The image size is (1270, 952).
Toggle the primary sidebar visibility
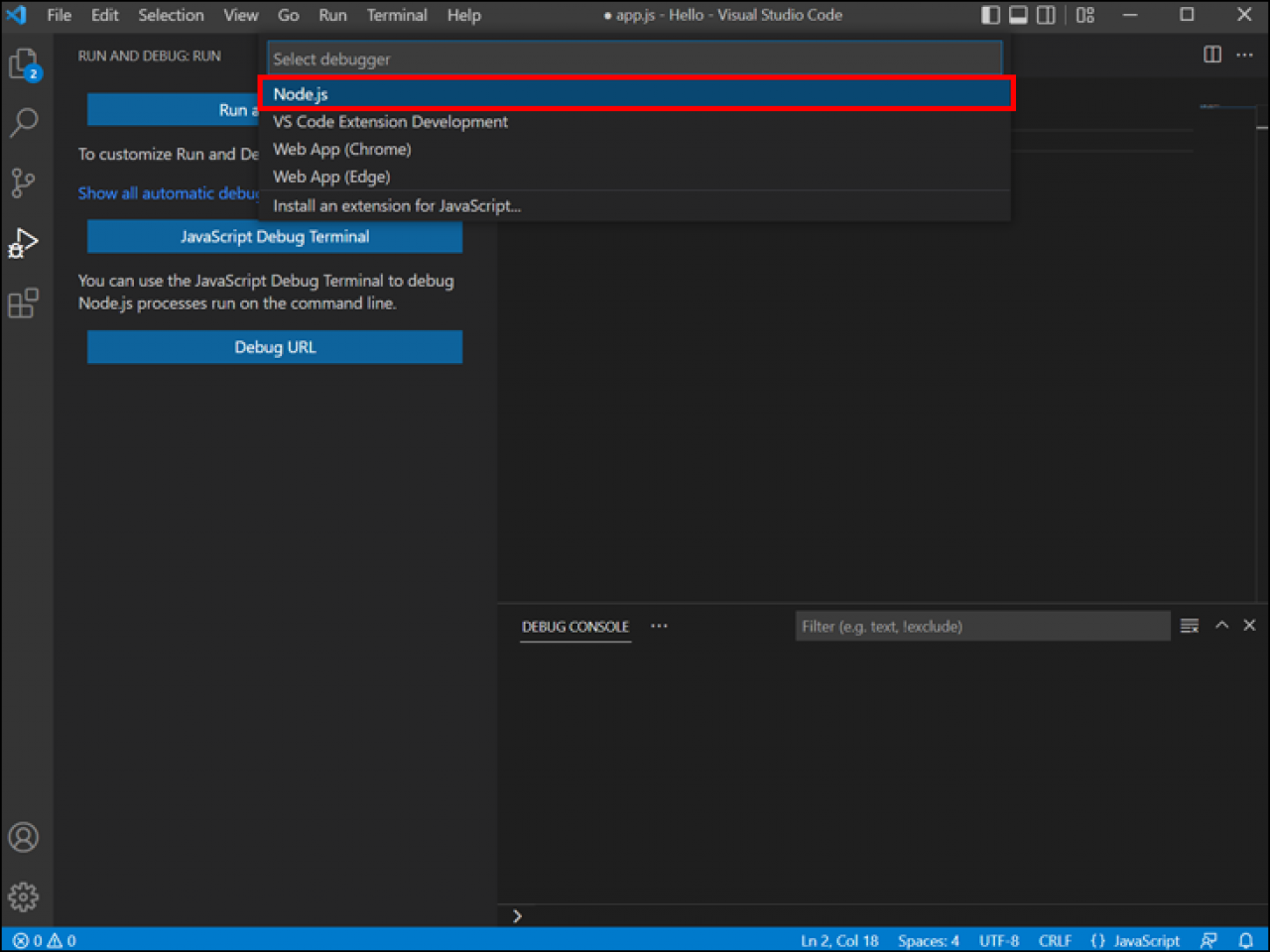pyautogui.click(x=989, y=15)
